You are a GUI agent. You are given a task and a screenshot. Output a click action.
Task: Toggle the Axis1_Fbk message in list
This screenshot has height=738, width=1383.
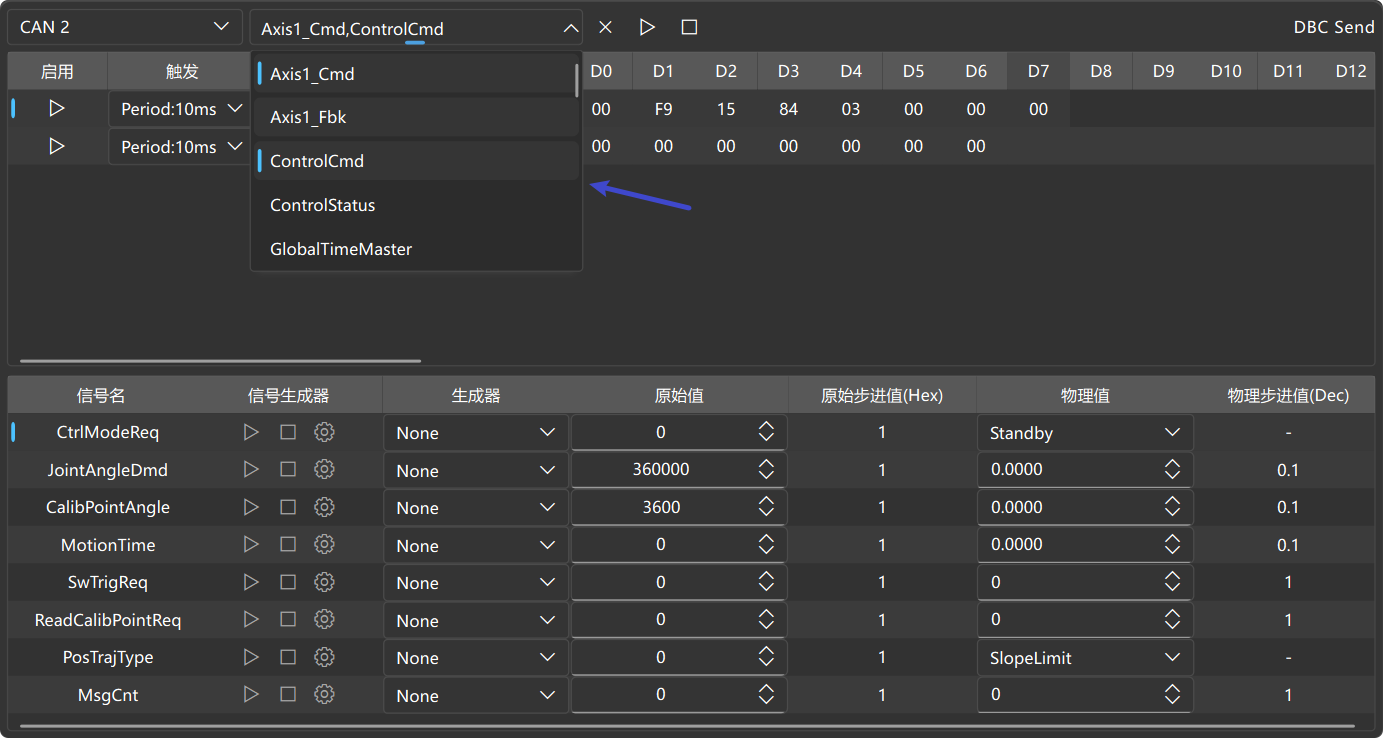pyautogui.click(x=416, y=117)
